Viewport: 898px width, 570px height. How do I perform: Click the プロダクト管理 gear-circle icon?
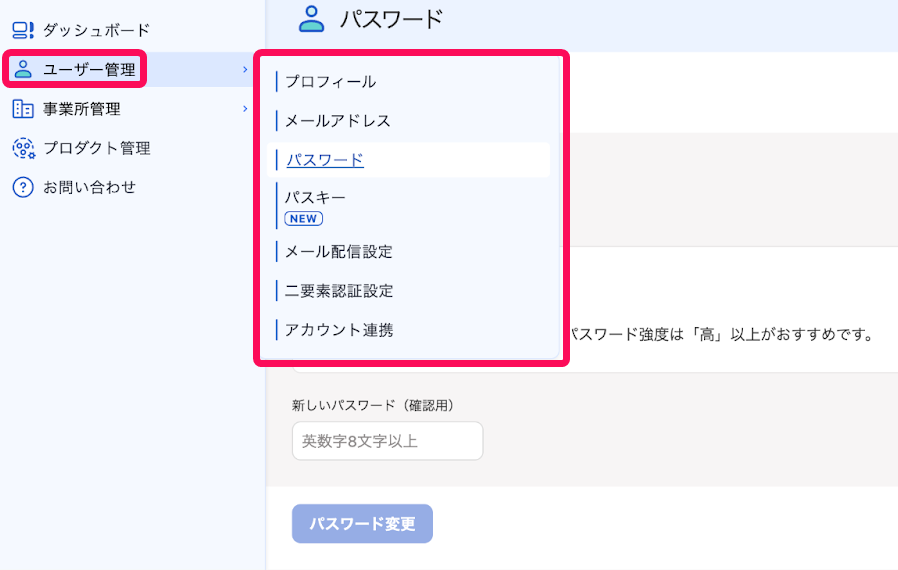23,148
